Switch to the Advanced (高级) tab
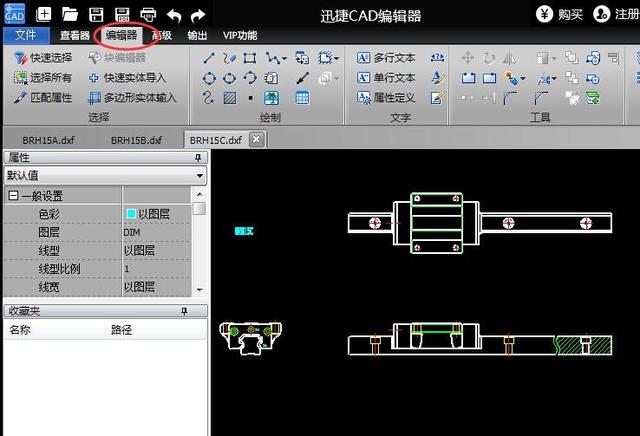The height and width of the screenshot is (436, 640). coord(162,36)
